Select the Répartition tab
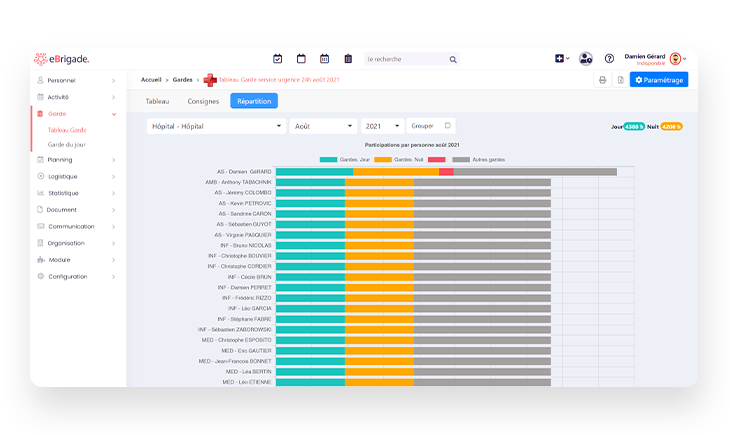 254,101
